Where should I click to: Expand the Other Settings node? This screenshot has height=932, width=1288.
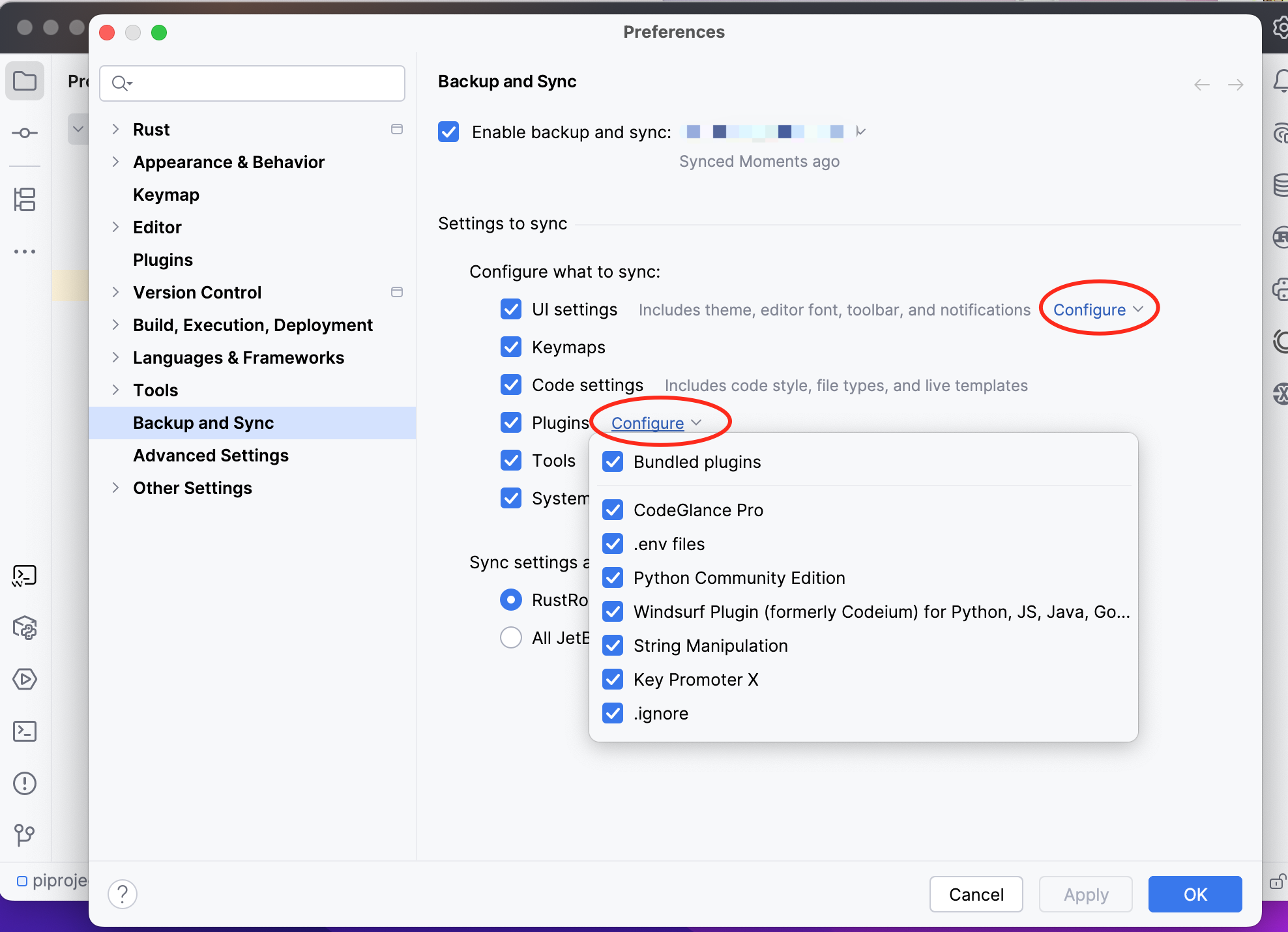click(115, 488)
